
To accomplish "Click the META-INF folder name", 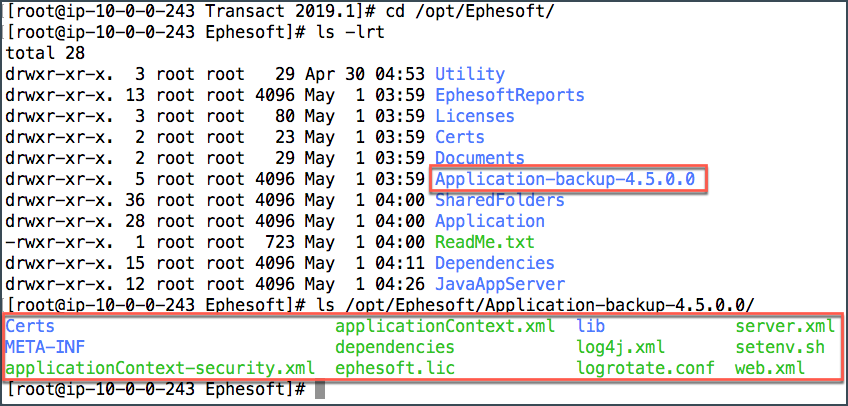I will pyautogui.click(x=45, y=348).
